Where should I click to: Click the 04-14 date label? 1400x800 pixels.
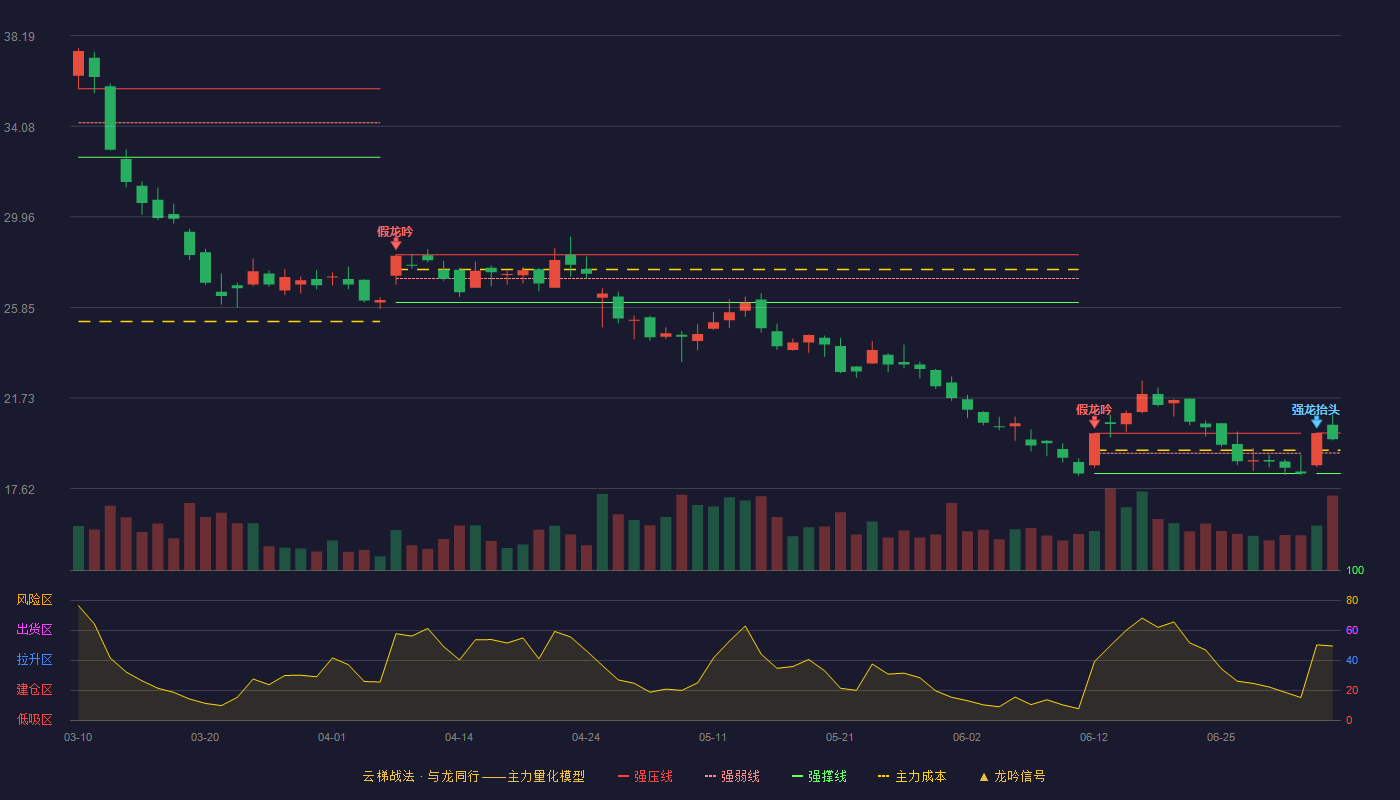tap(459, 737)
